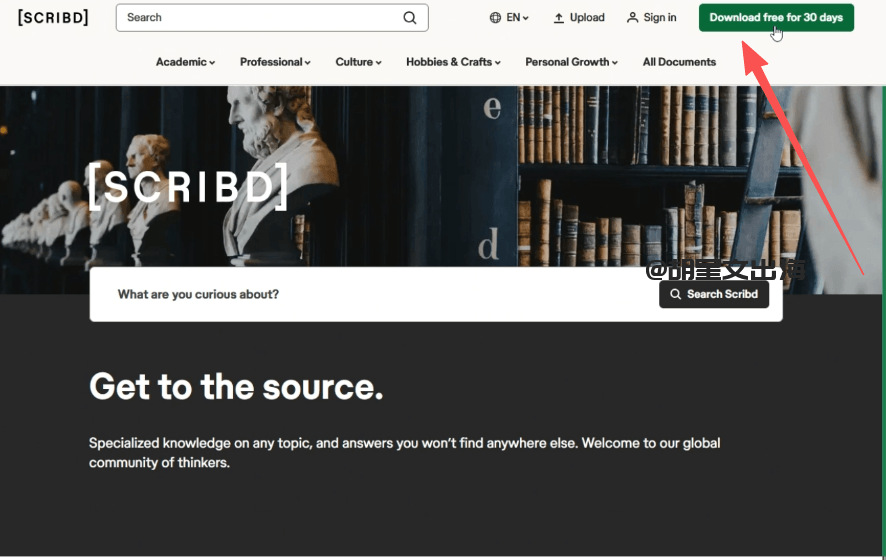886x560 pixels.
Task: Open the Upload link
Action: tap(579, 18)
